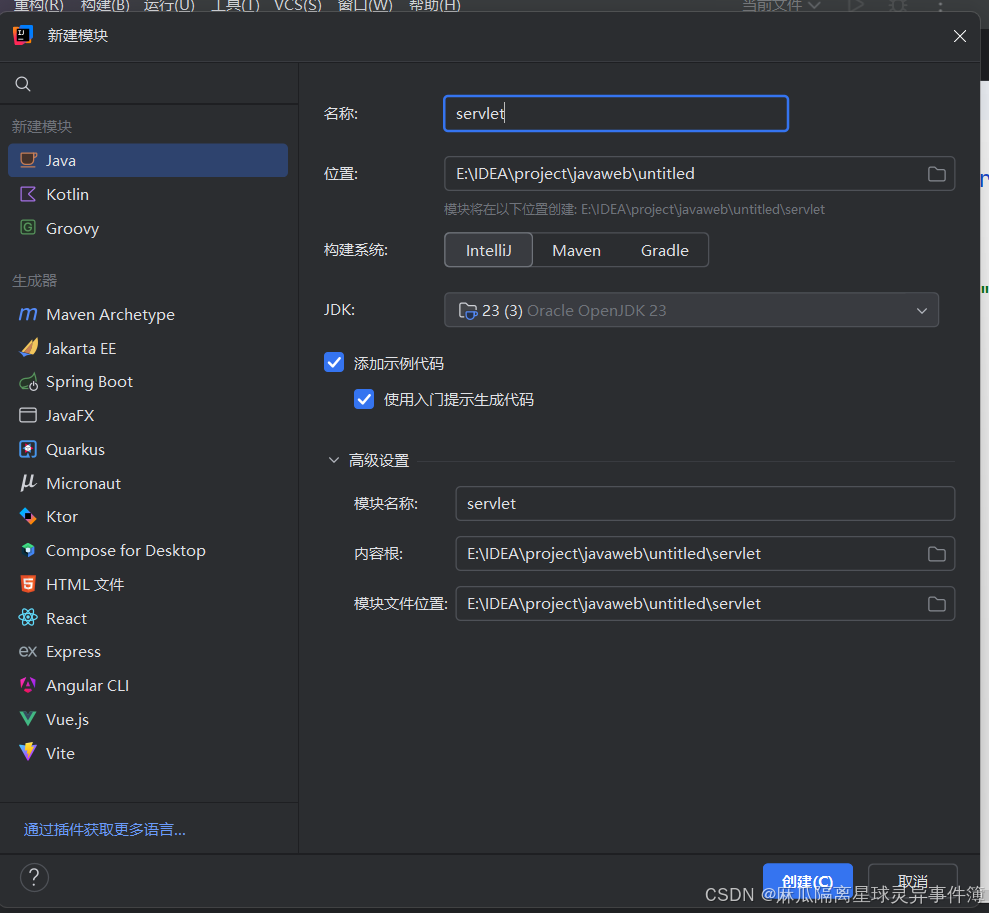This screenshot has width=989, height=913.
Task: Choose the Micronaut generator
Action: 148,483
